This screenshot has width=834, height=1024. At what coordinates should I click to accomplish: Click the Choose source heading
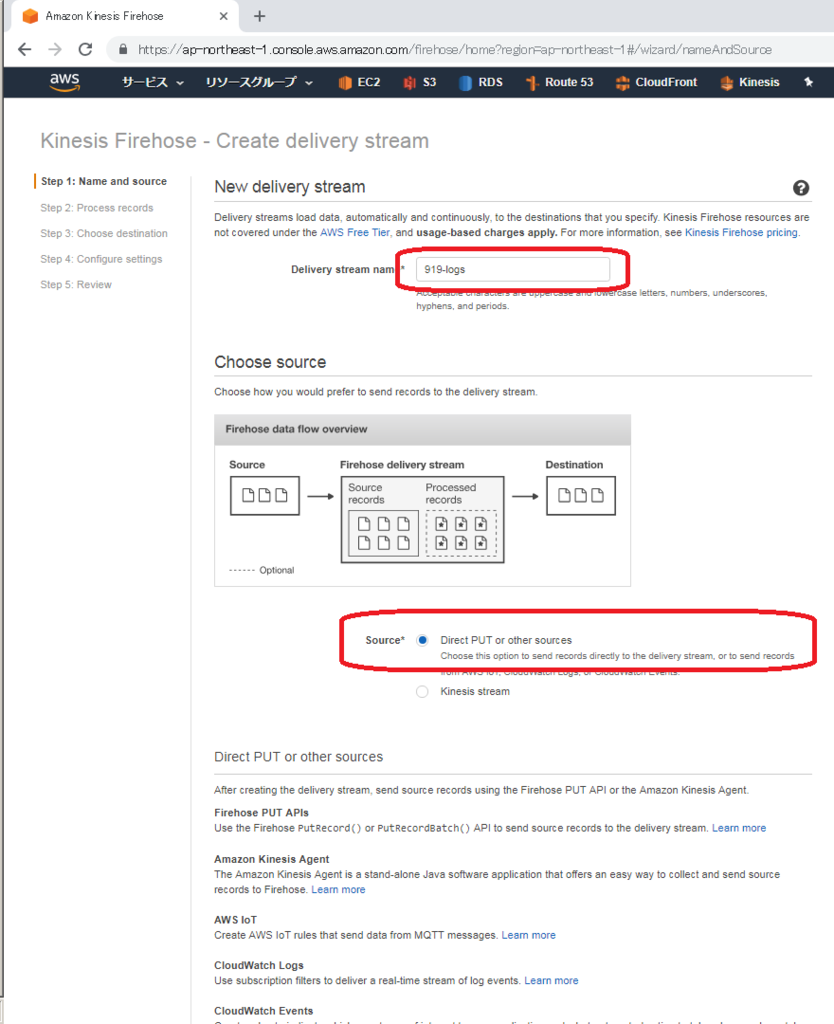point(270,362)
